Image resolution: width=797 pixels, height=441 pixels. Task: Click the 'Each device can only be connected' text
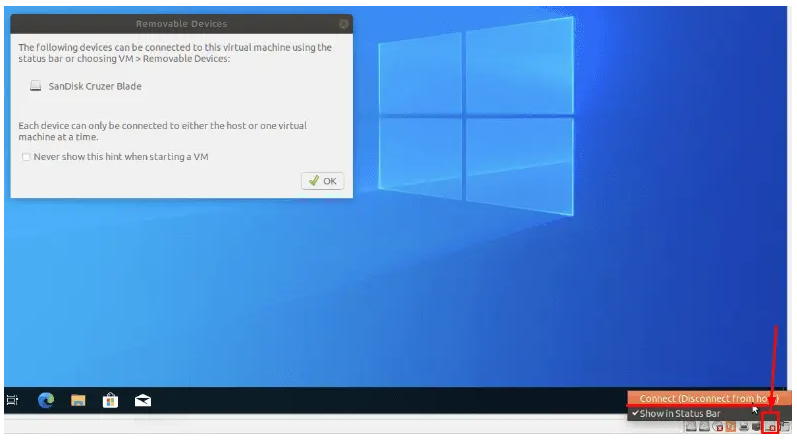click(163, 131)
